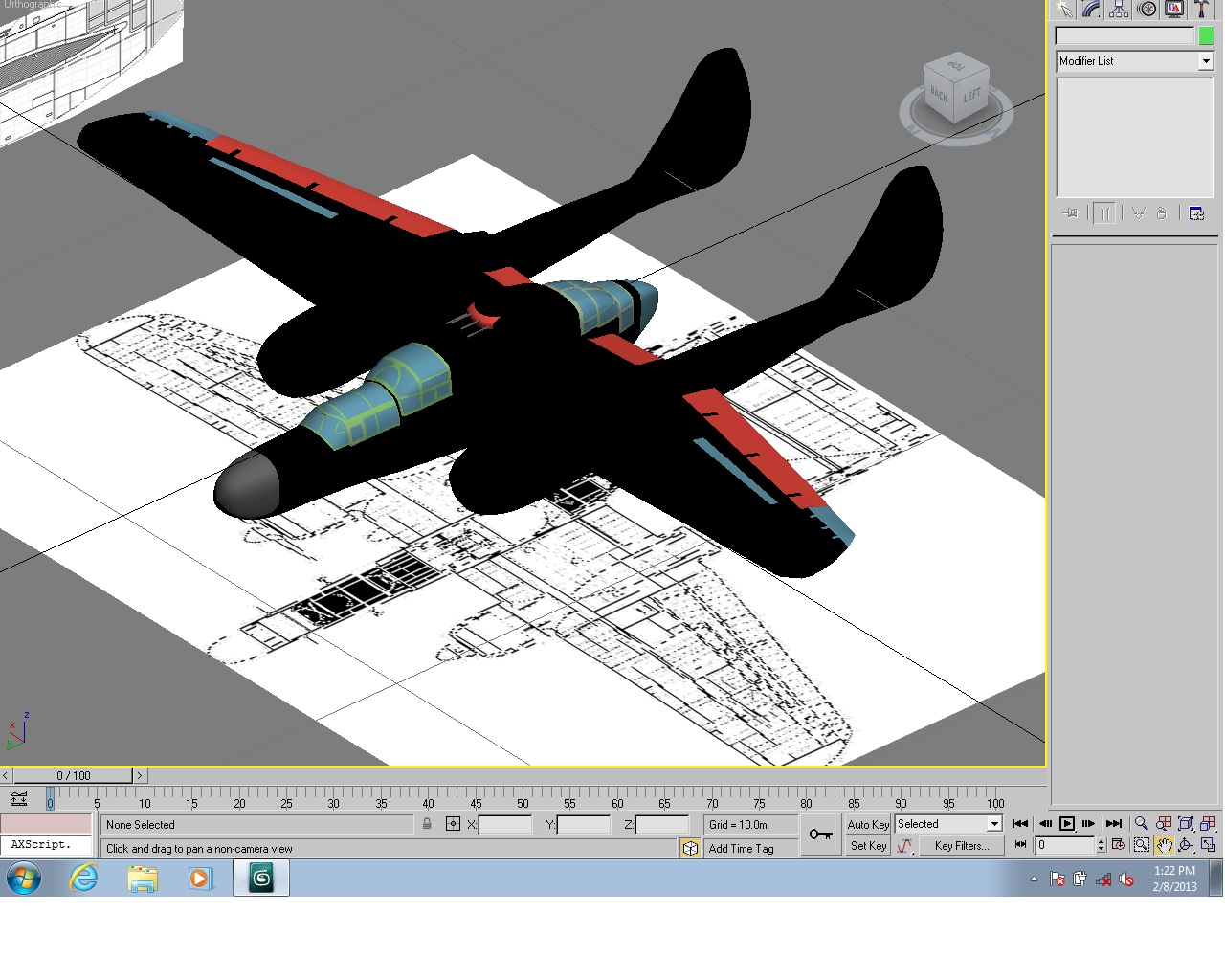Play the animation
This screenshot has height=980, width=1225.
(x=1067, y=823)
